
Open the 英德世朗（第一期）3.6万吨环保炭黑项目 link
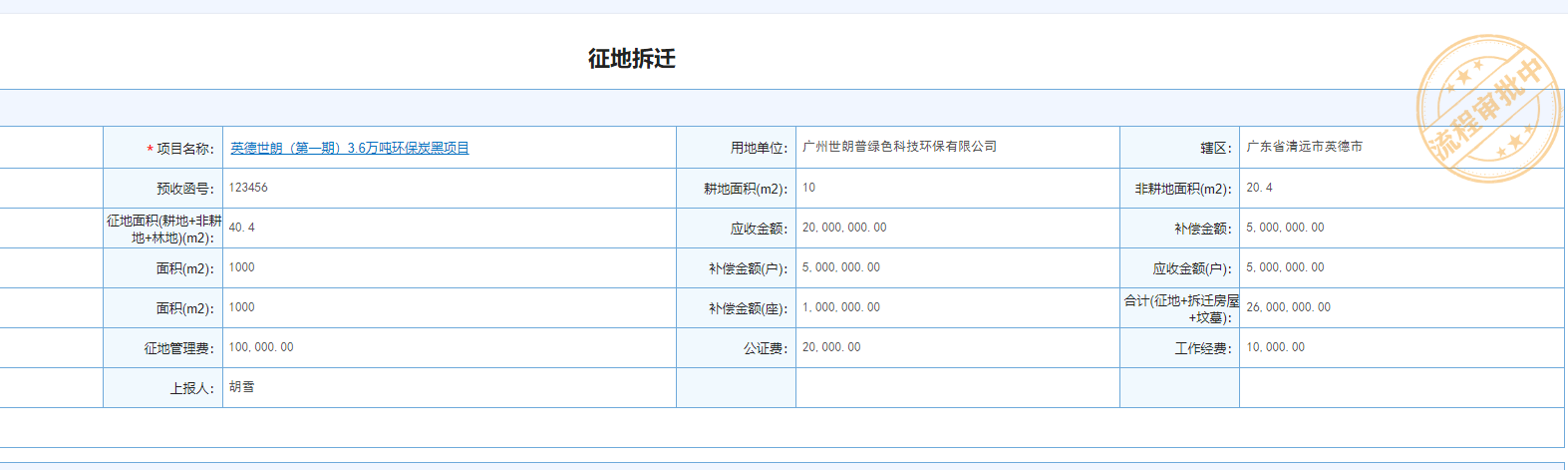click(x=349, y=148)
